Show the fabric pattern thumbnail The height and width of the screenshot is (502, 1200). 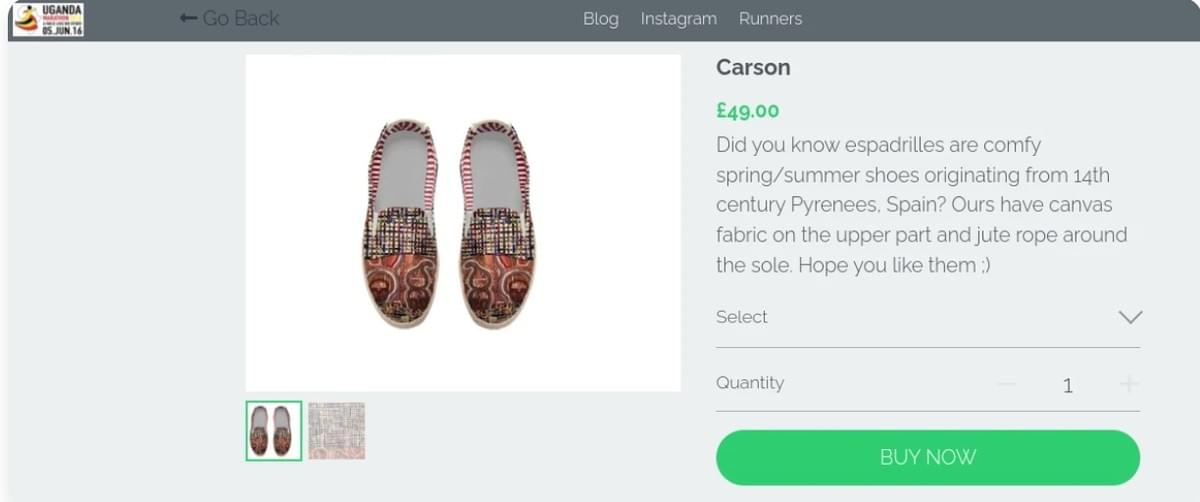[336, 431]
